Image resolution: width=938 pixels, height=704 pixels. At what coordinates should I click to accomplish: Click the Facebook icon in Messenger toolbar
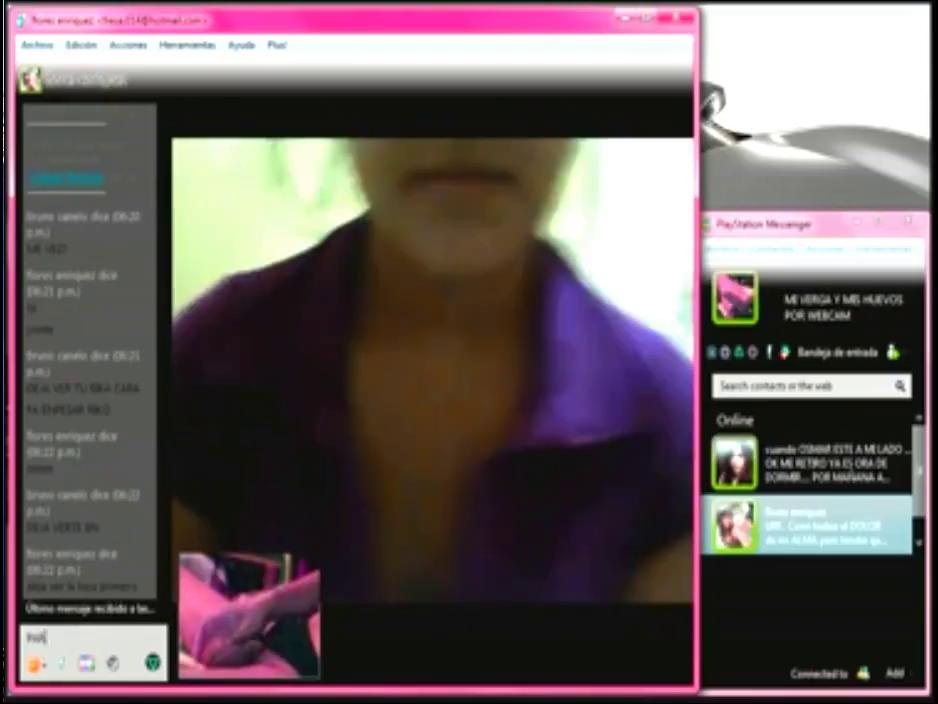coord(768,352)
